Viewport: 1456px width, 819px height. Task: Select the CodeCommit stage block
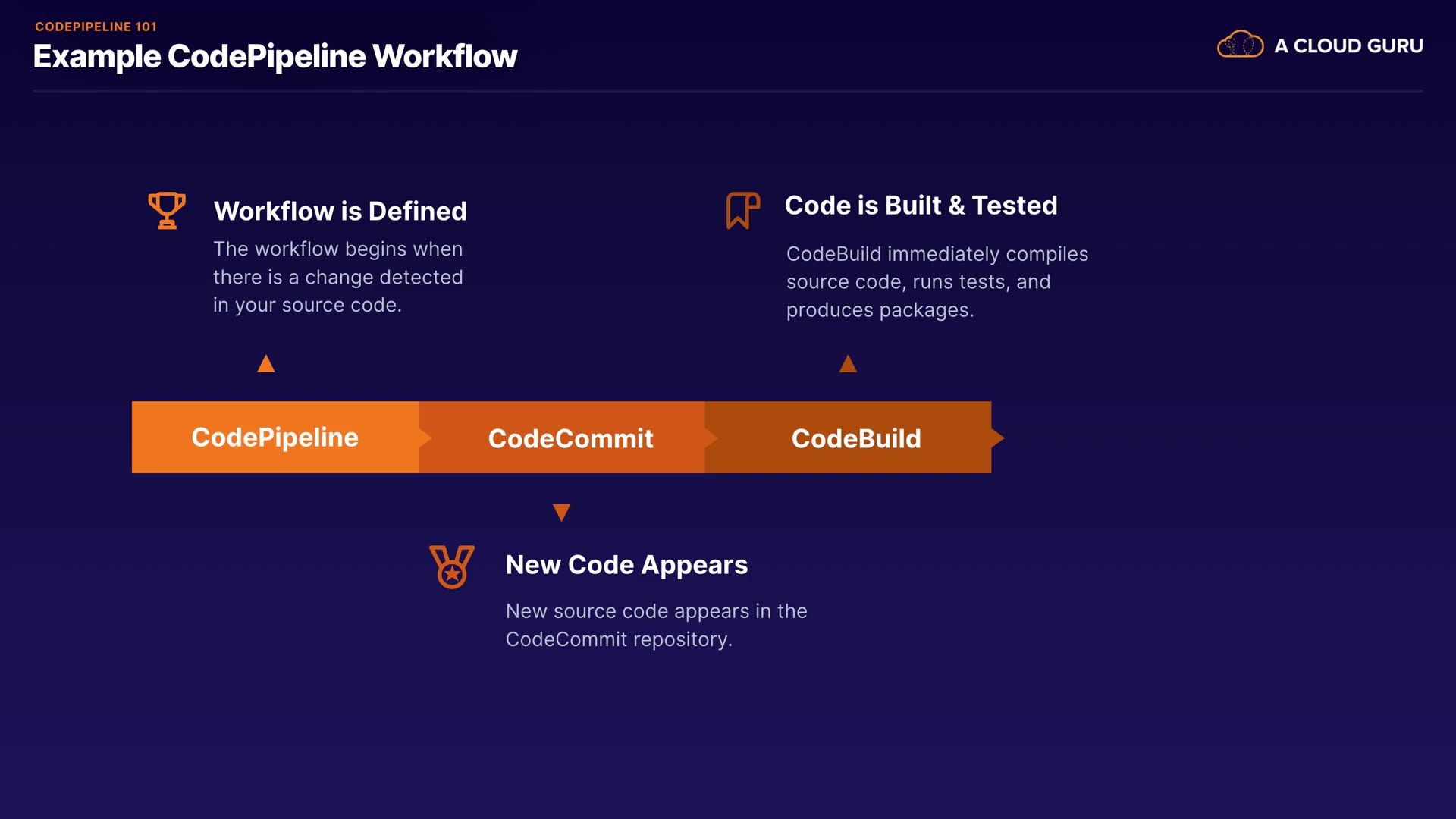[570, 438]
